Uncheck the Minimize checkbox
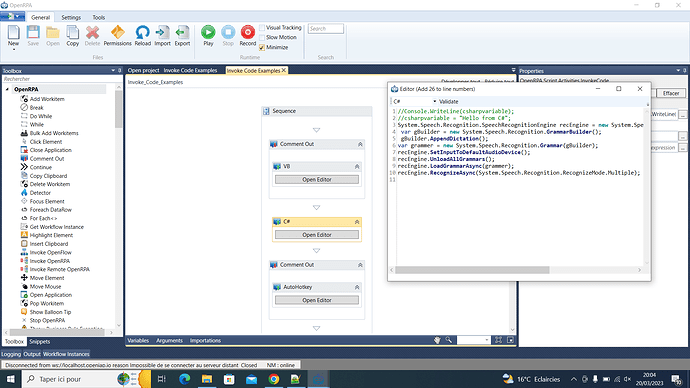This screenshot has height=388, width=690. 262,48
